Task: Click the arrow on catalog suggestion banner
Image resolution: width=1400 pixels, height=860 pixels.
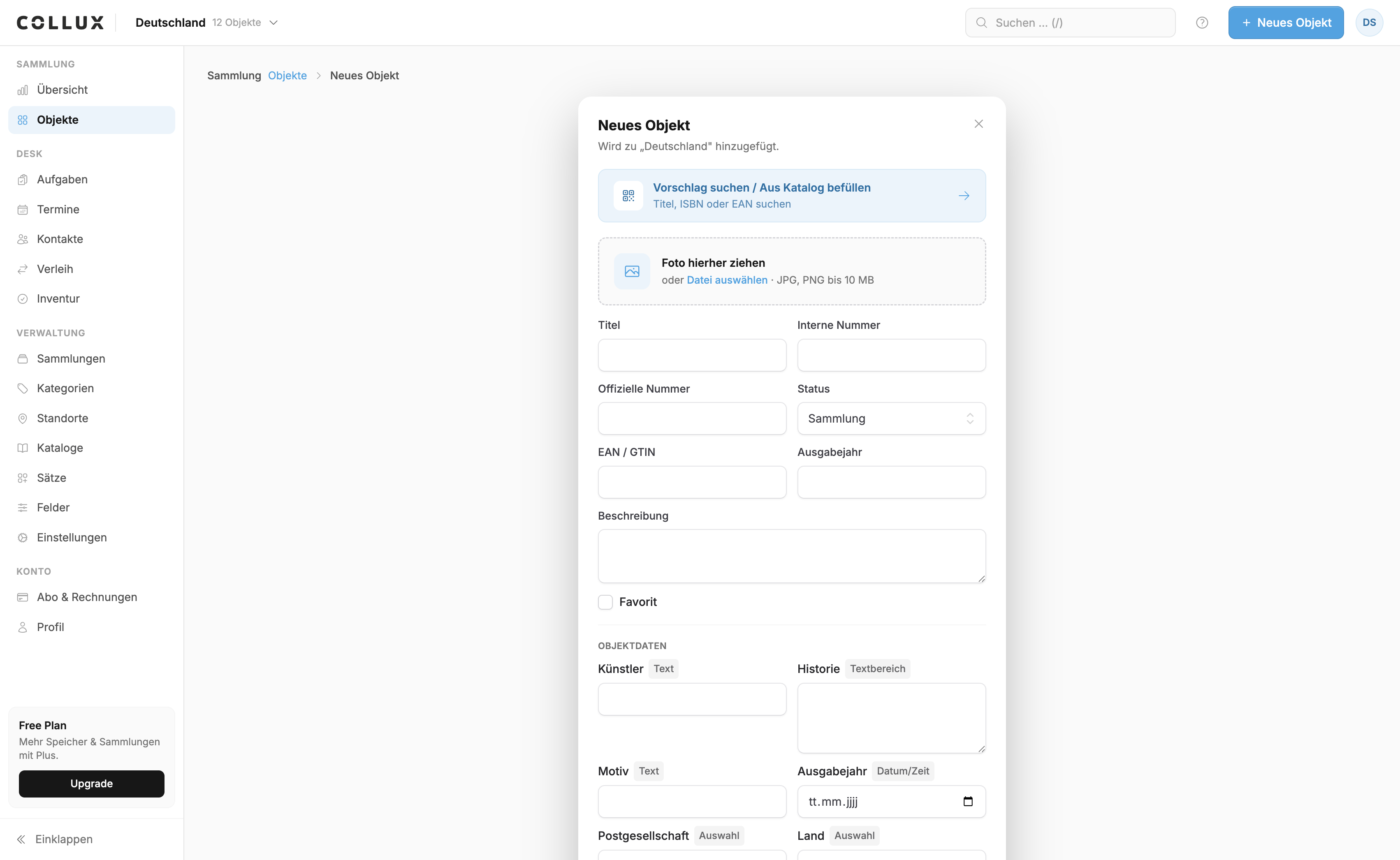Action: (x=964, y=196)
